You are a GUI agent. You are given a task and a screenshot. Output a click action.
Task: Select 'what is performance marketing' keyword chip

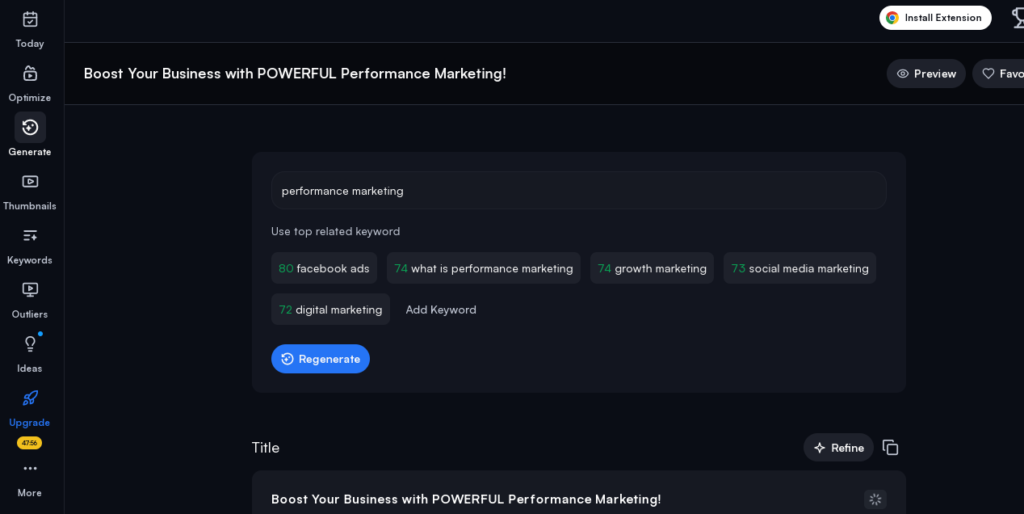[483, 268]
